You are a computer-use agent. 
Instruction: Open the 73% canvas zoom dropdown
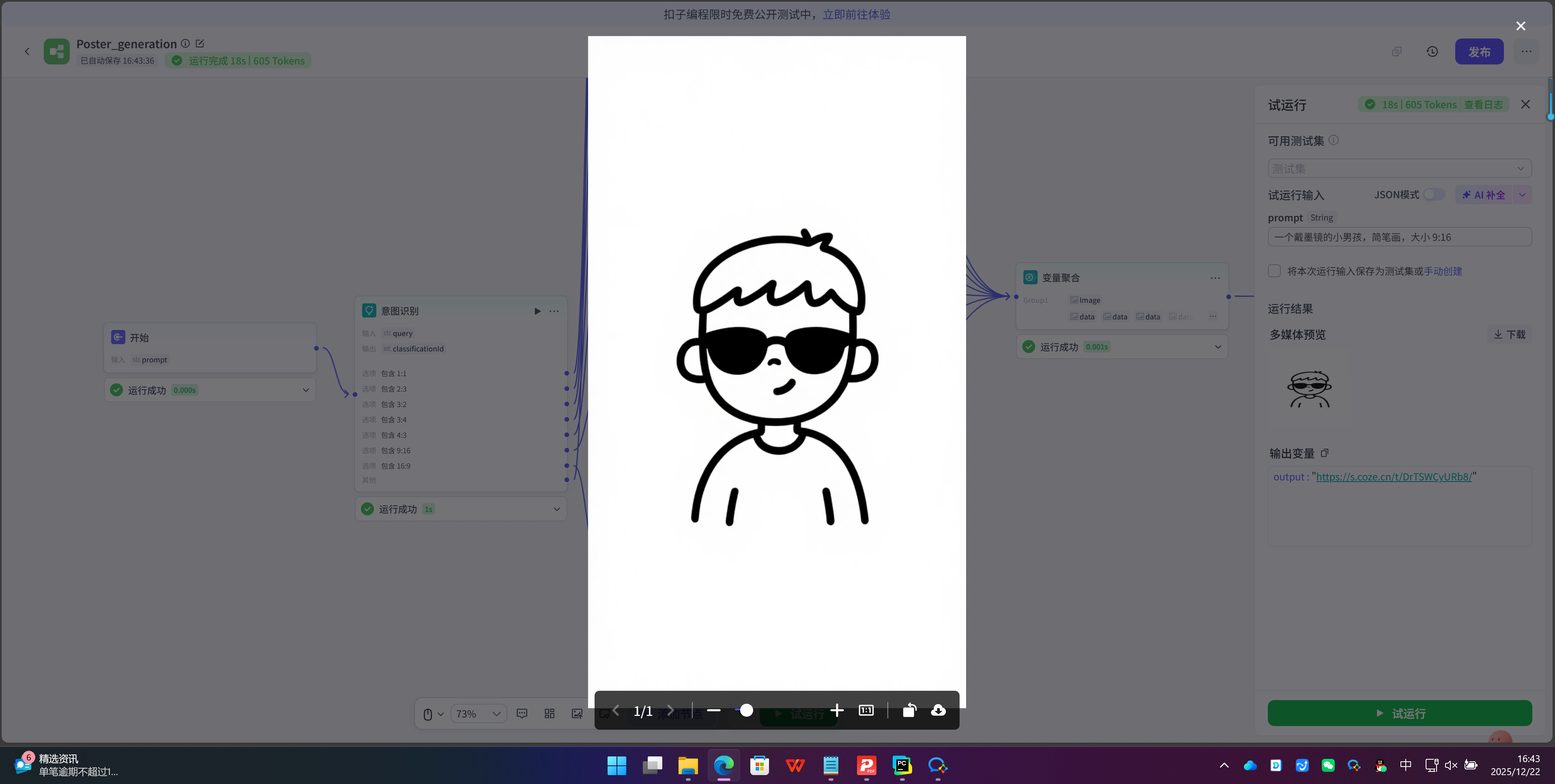tap(479, 713)
